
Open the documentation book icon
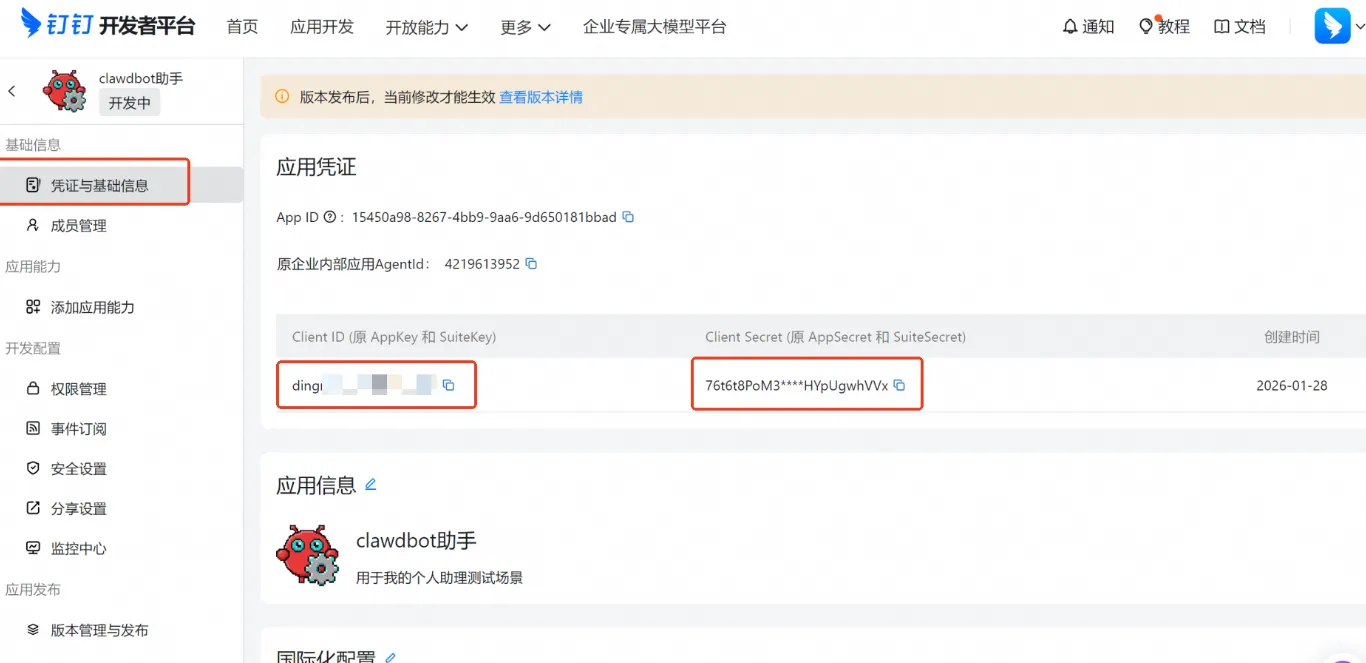[1221, 27]
